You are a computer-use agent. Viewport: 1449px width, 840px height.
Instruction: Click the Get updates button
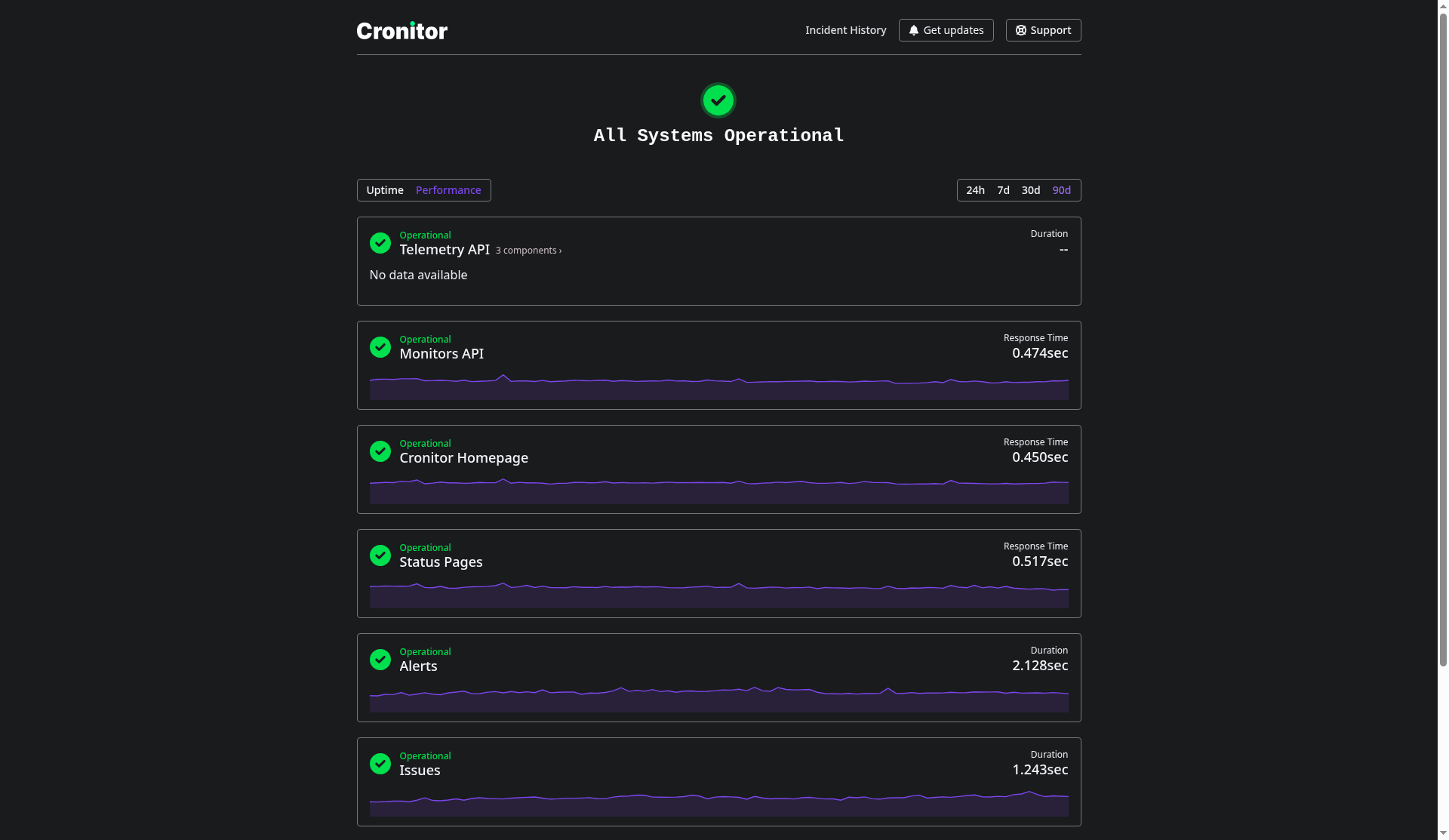[946, 30]
